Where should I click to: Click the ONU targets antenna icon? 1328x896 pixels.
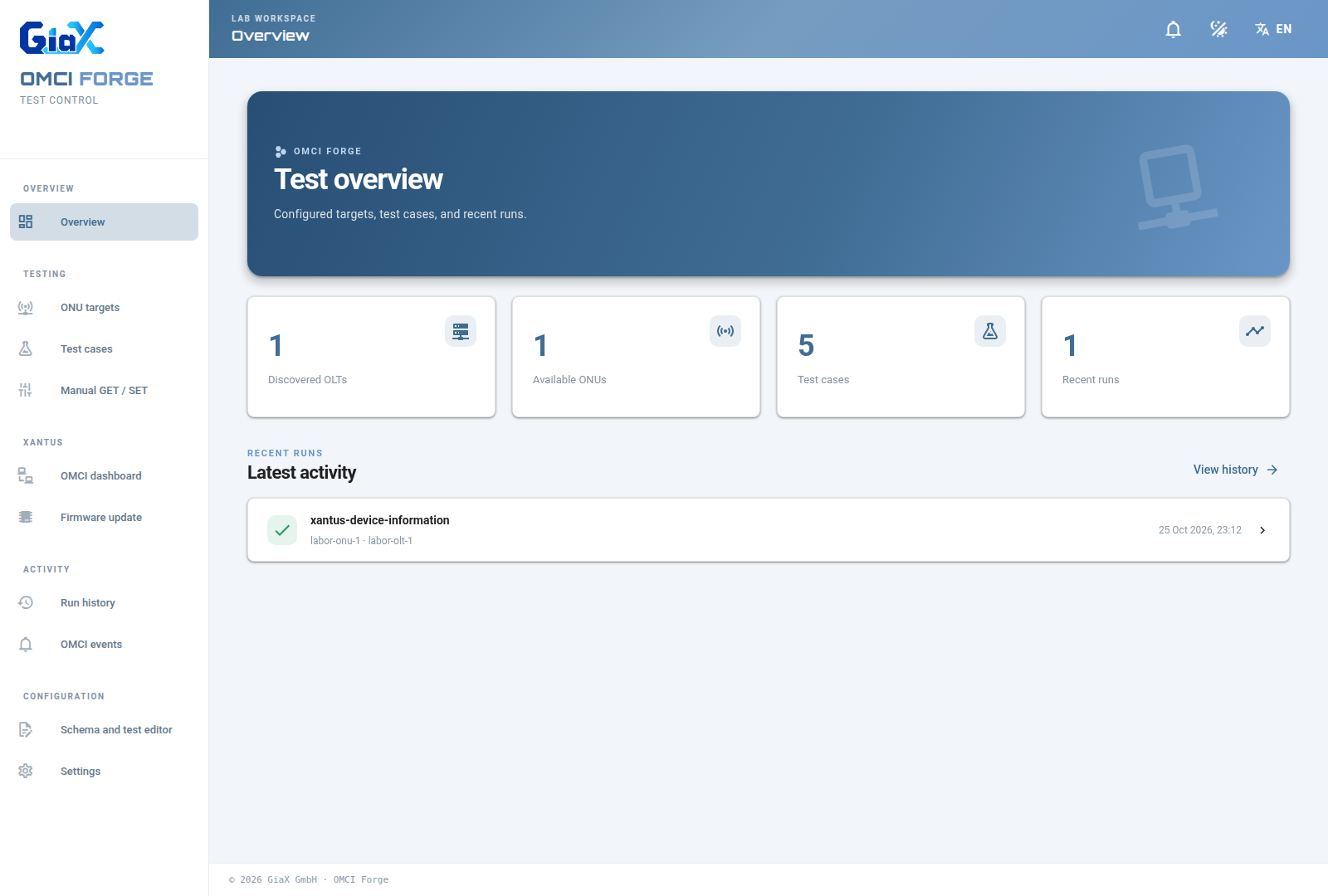(x=26, y=308)
